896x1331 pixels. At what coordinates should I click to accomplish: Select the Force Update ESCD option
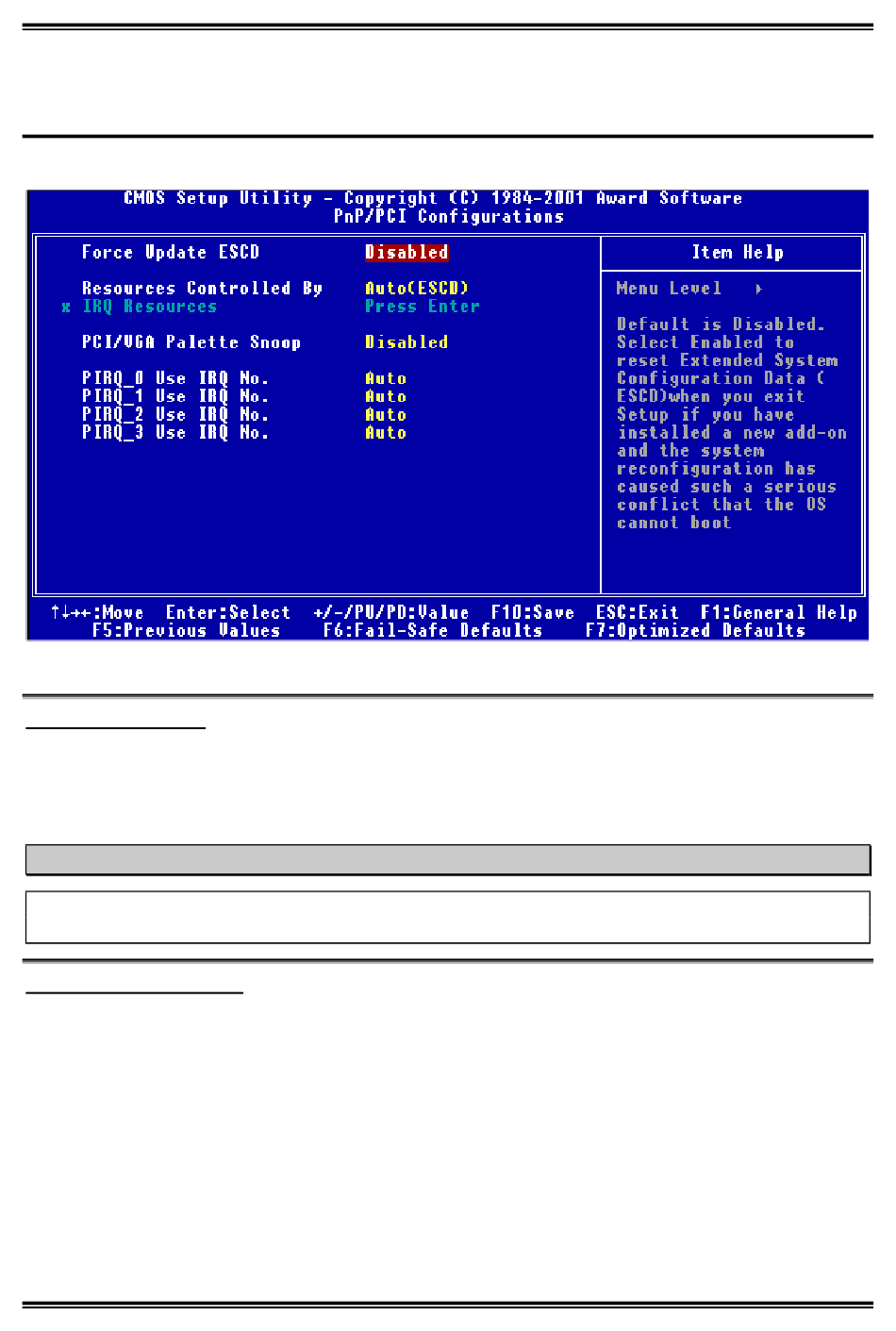click(x=170, y=252)
